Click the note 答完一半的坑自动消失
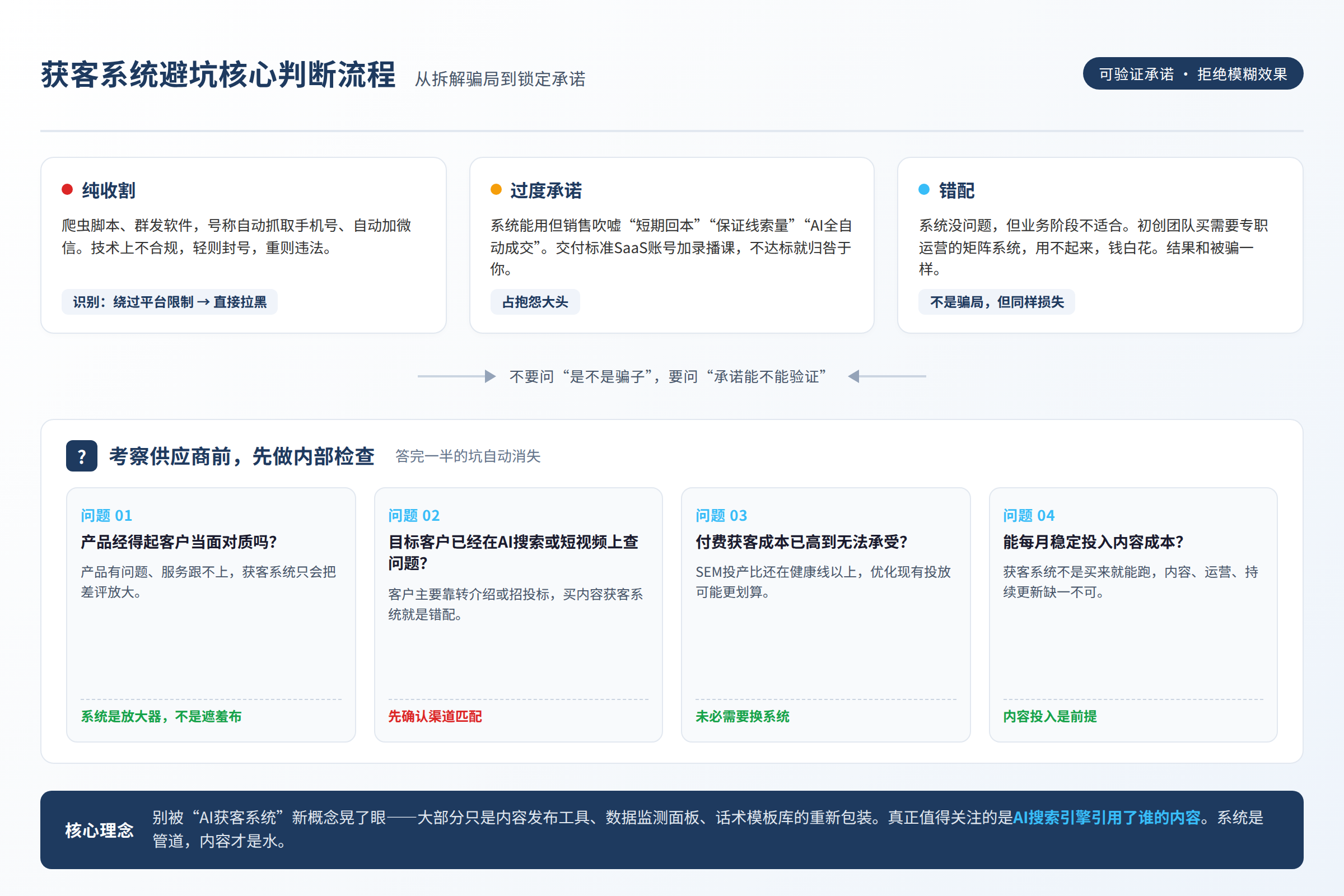The height and width of the screenshot is (896, 1344). tap(468, 456)
